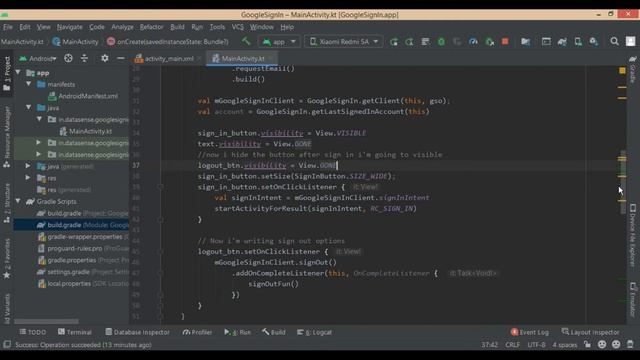Open the Build menu
Viewport: 640px width, 360px height.
[x=177, y=27]
